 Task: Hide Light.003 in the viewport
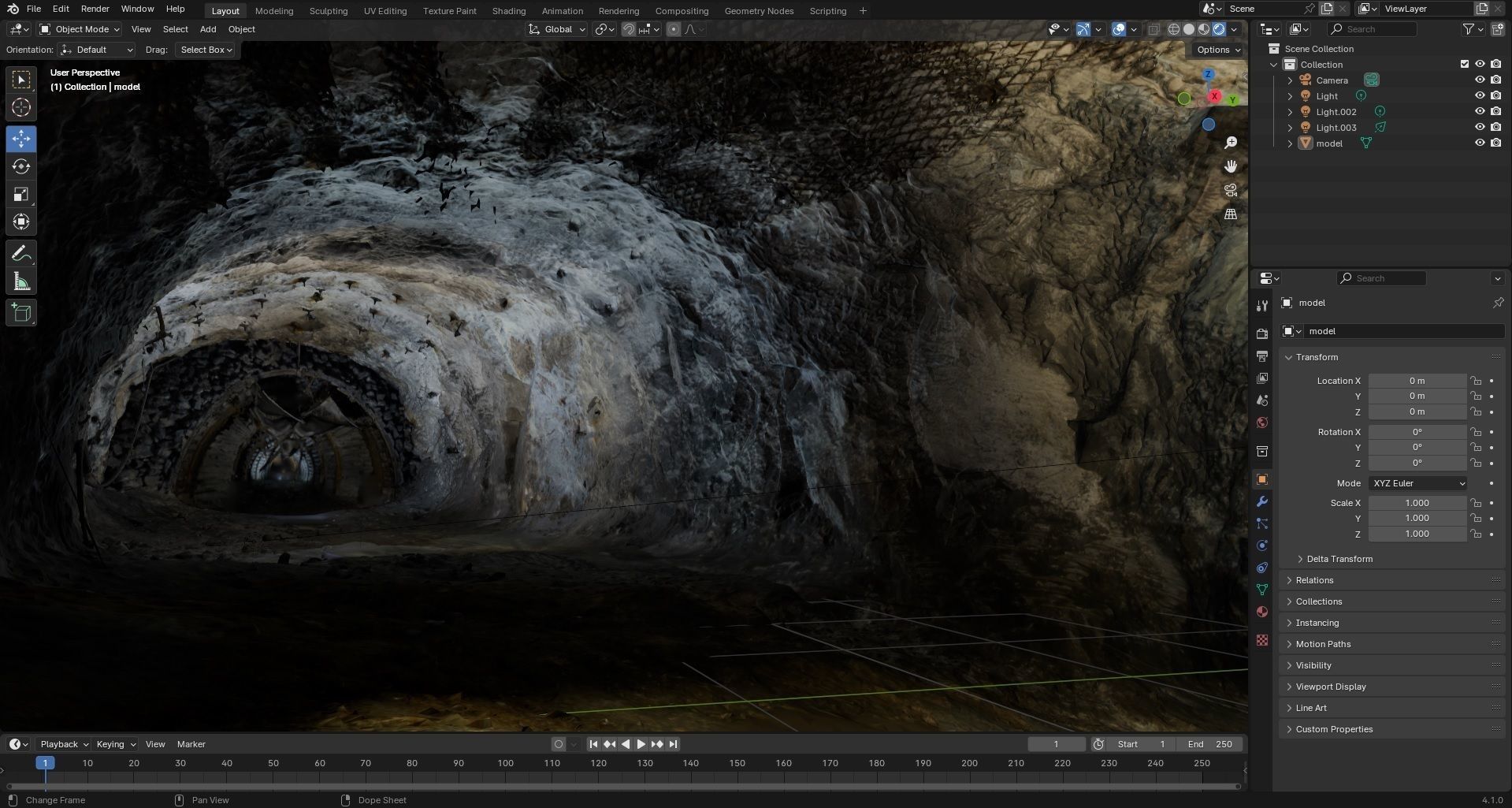tap(1480, 127)
